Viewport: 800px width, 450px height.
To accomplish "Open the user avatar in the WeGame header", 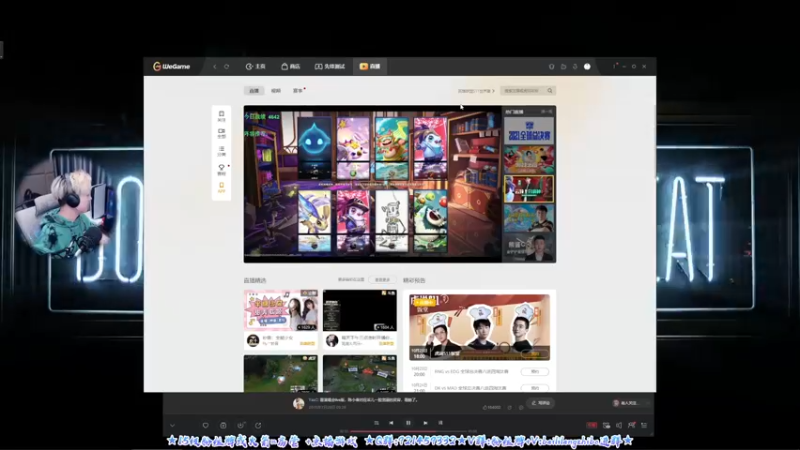I will click(587, 66).
